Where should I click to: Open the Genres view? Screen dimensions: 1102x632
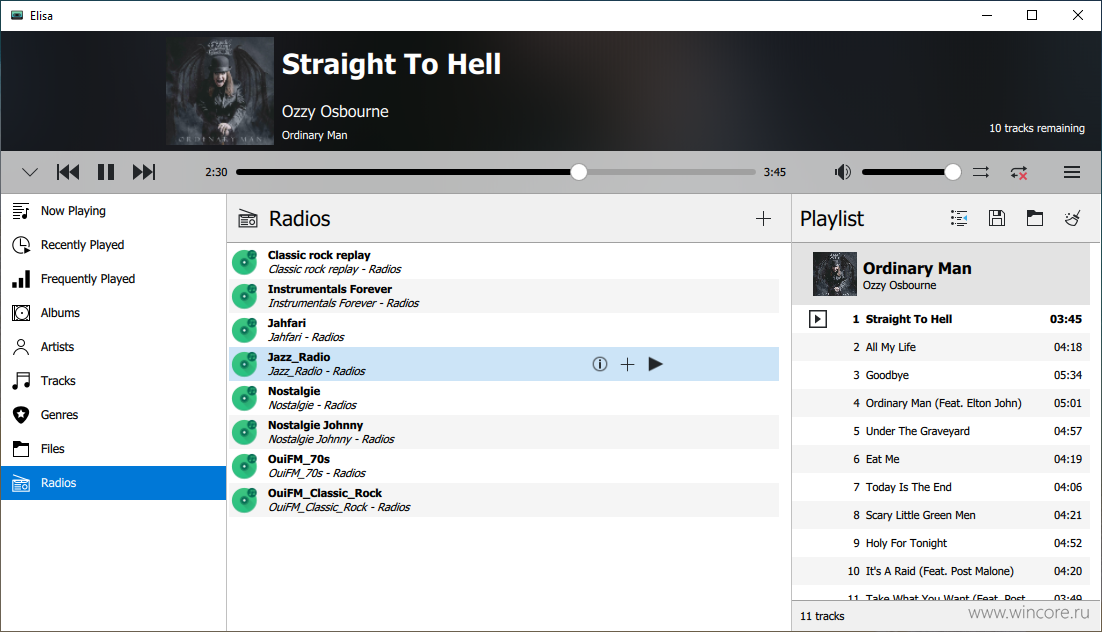[x=113, y=415]
